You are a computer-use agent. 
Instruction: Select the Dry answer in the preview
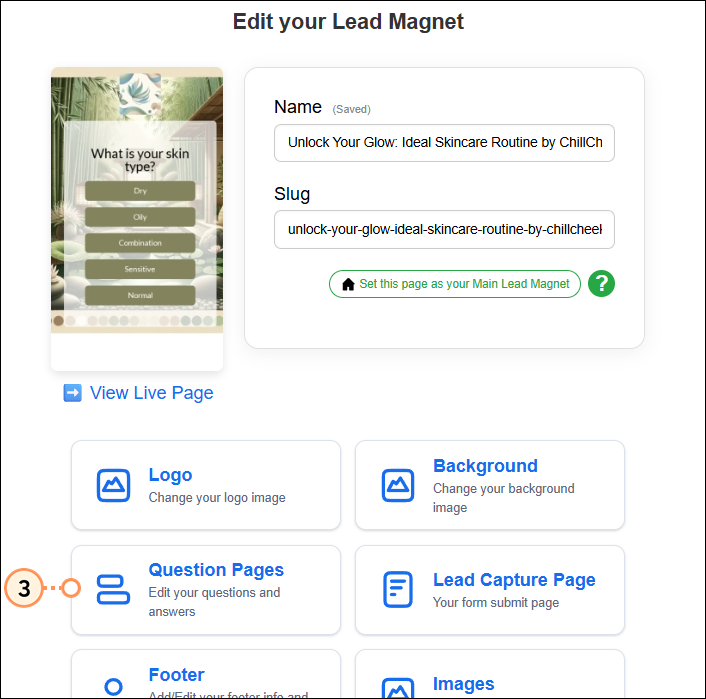pyautogui.click(x=139, y=190)
